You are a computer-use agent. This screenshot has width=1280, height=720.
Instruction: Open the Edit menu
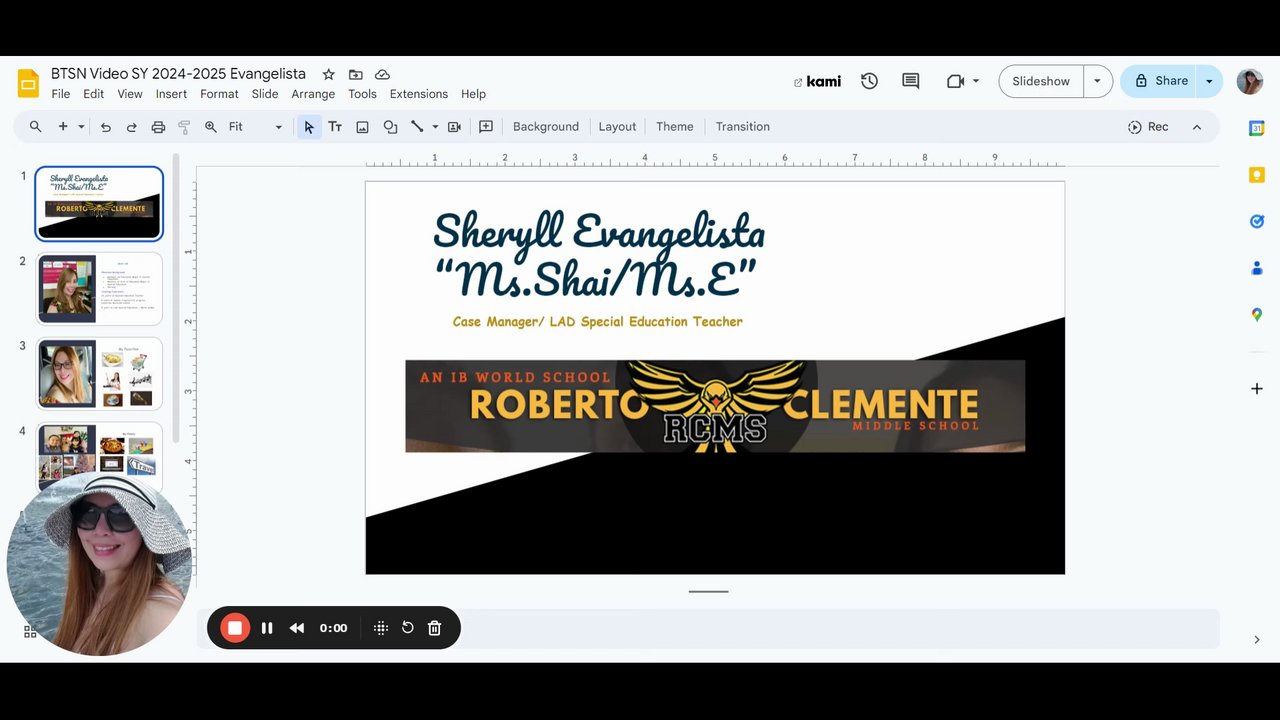[x=93, y=94]
